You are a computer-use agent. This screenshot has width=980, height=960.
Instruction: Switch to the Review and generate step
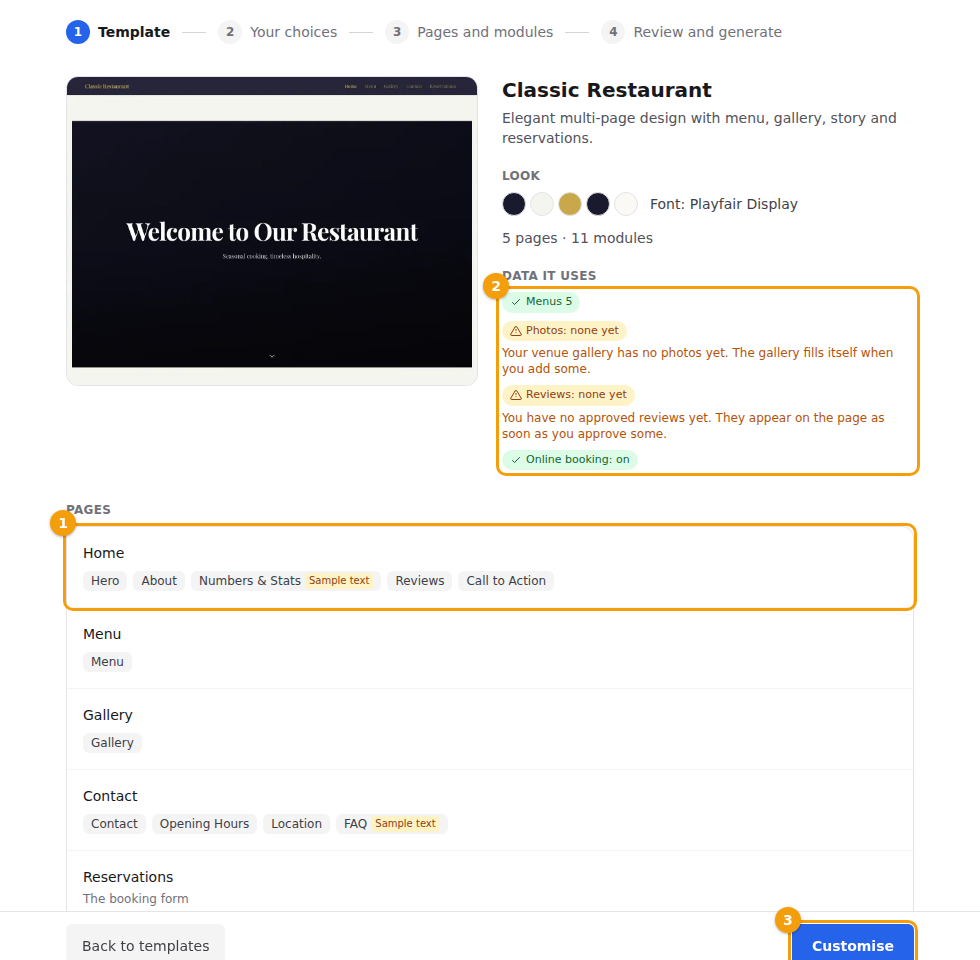point(692,32)
